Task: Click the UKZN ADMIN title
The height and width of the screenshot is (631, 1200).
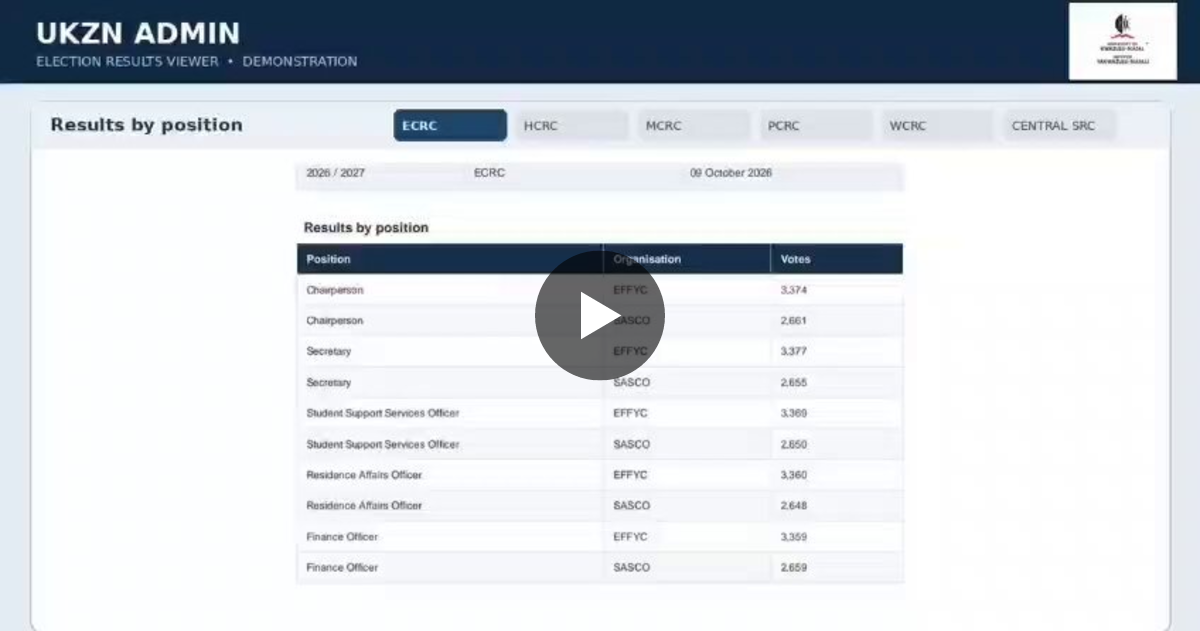Action: coord(138,34)
